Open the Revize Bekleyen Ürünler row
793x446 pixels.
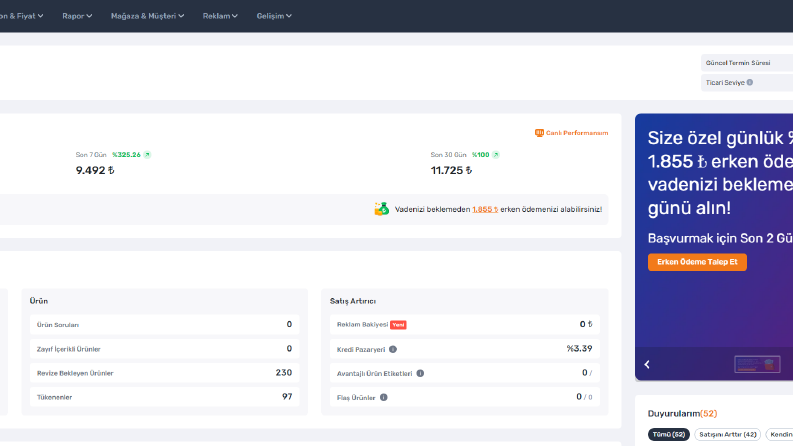pyautogui.click(x=164, y=373)
